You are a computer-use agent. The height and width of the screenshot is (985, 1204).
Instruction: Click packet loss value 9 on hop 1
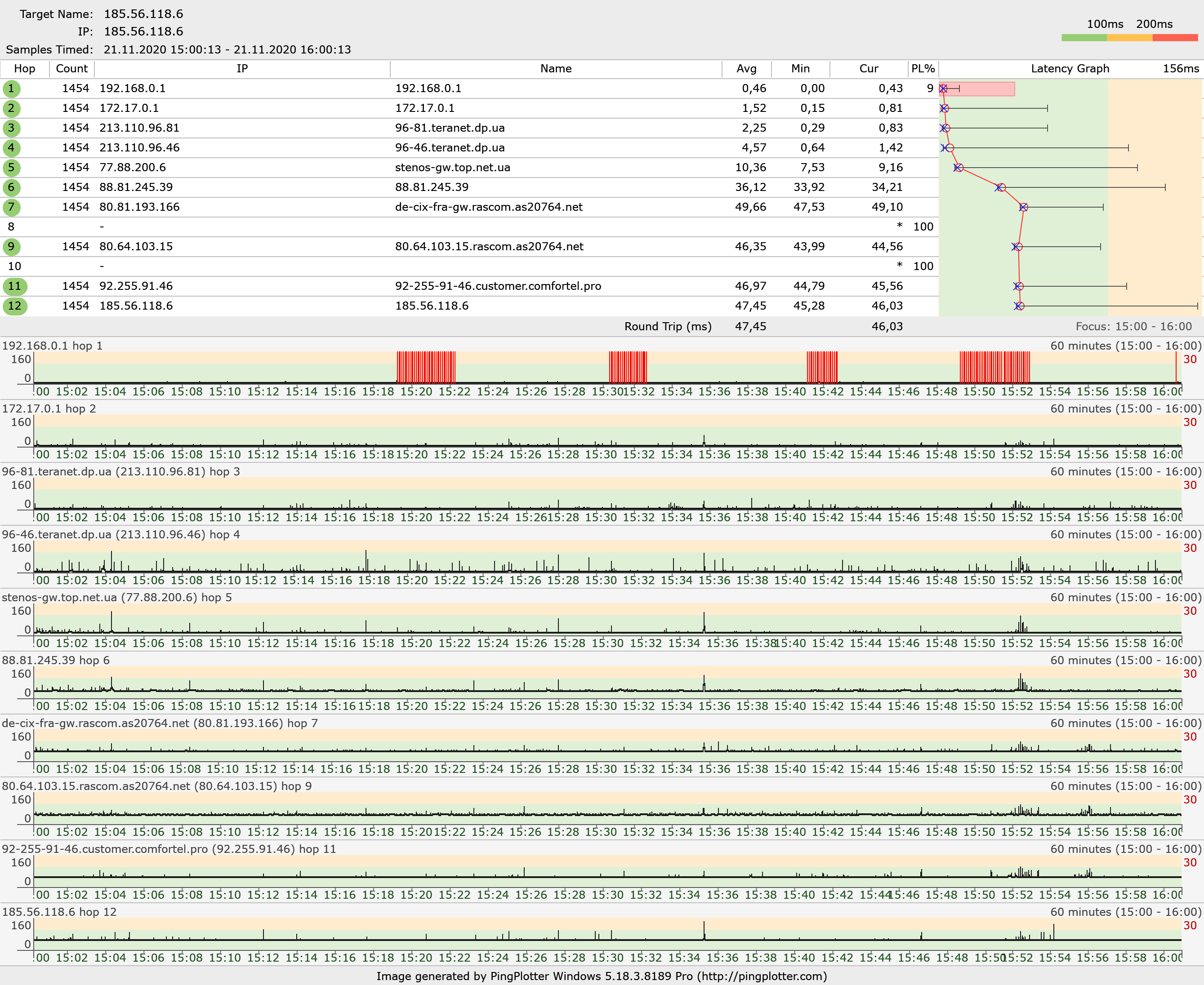click(x=930, y=89)
